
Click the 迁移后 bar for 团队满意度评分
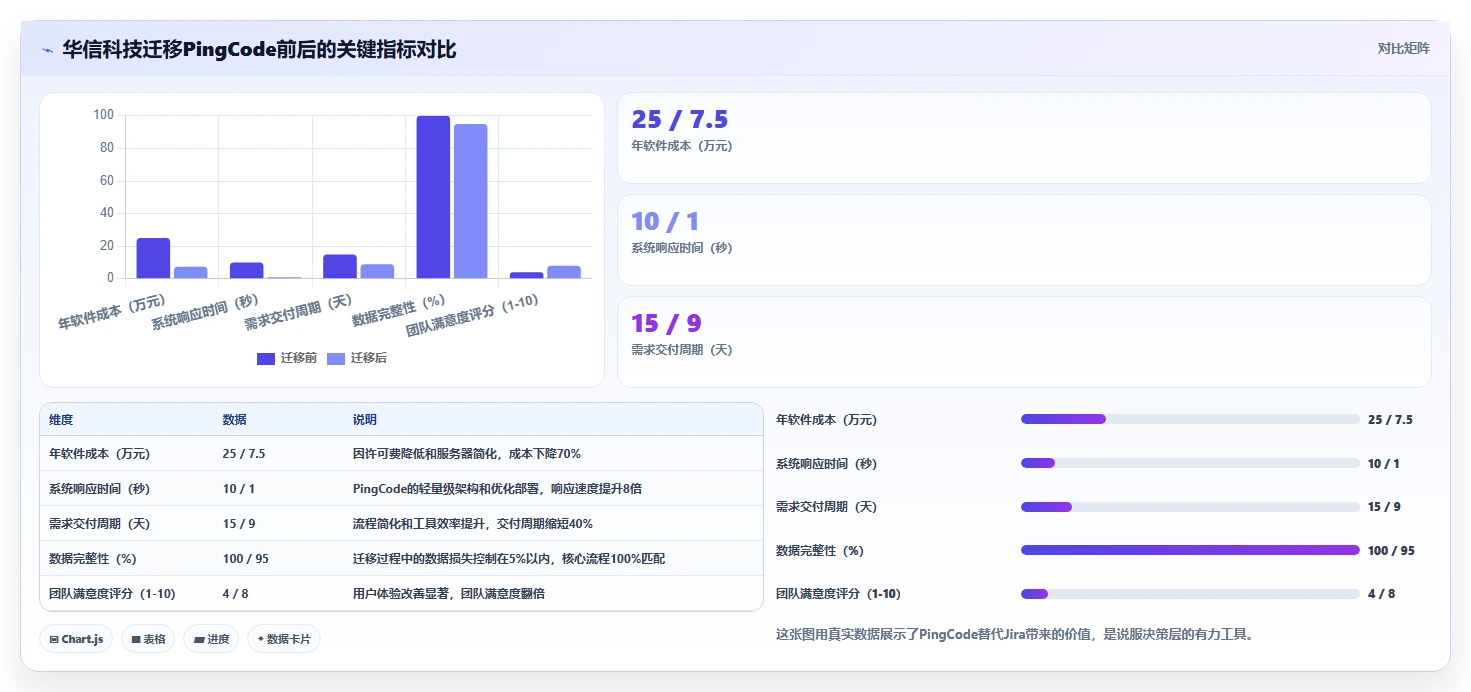pyautogui.click(x=564, y=272)
